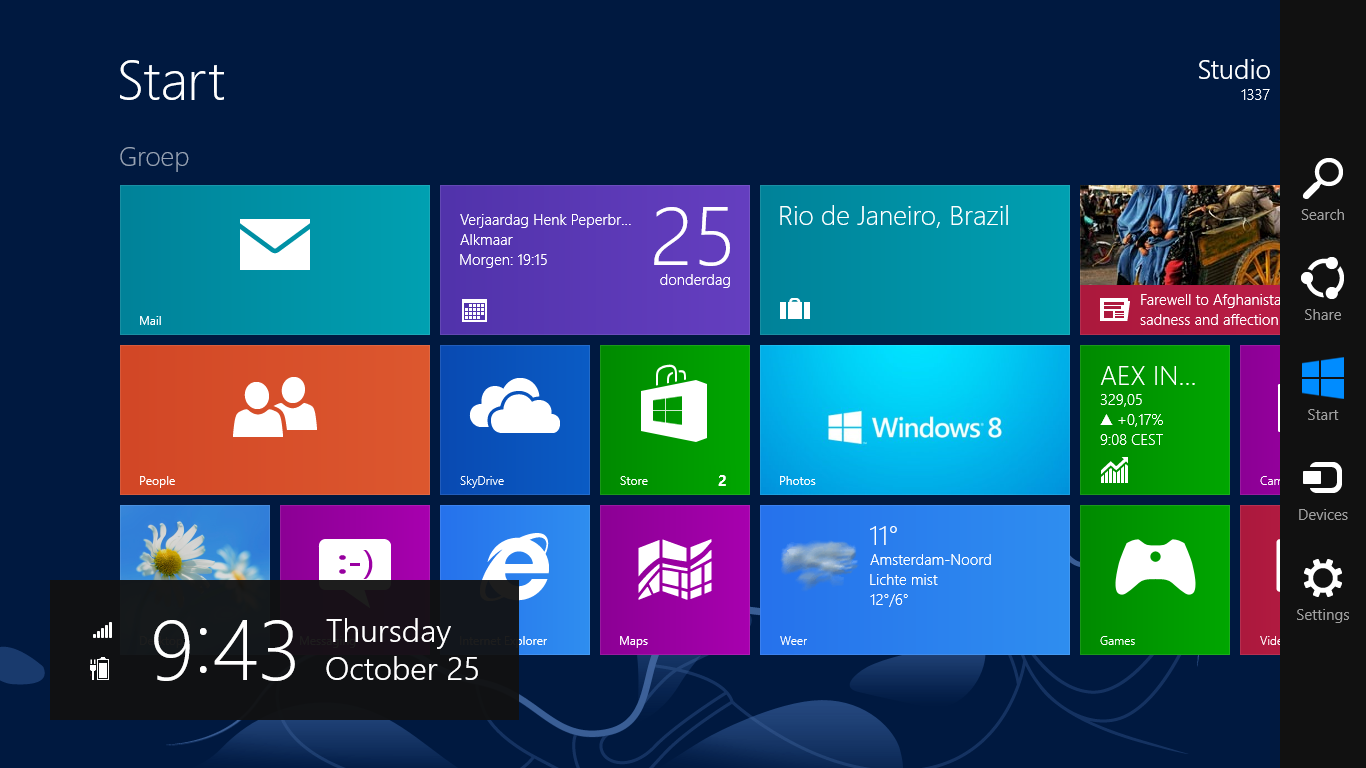Click the Start charm Windows logo

point(1323,379)
